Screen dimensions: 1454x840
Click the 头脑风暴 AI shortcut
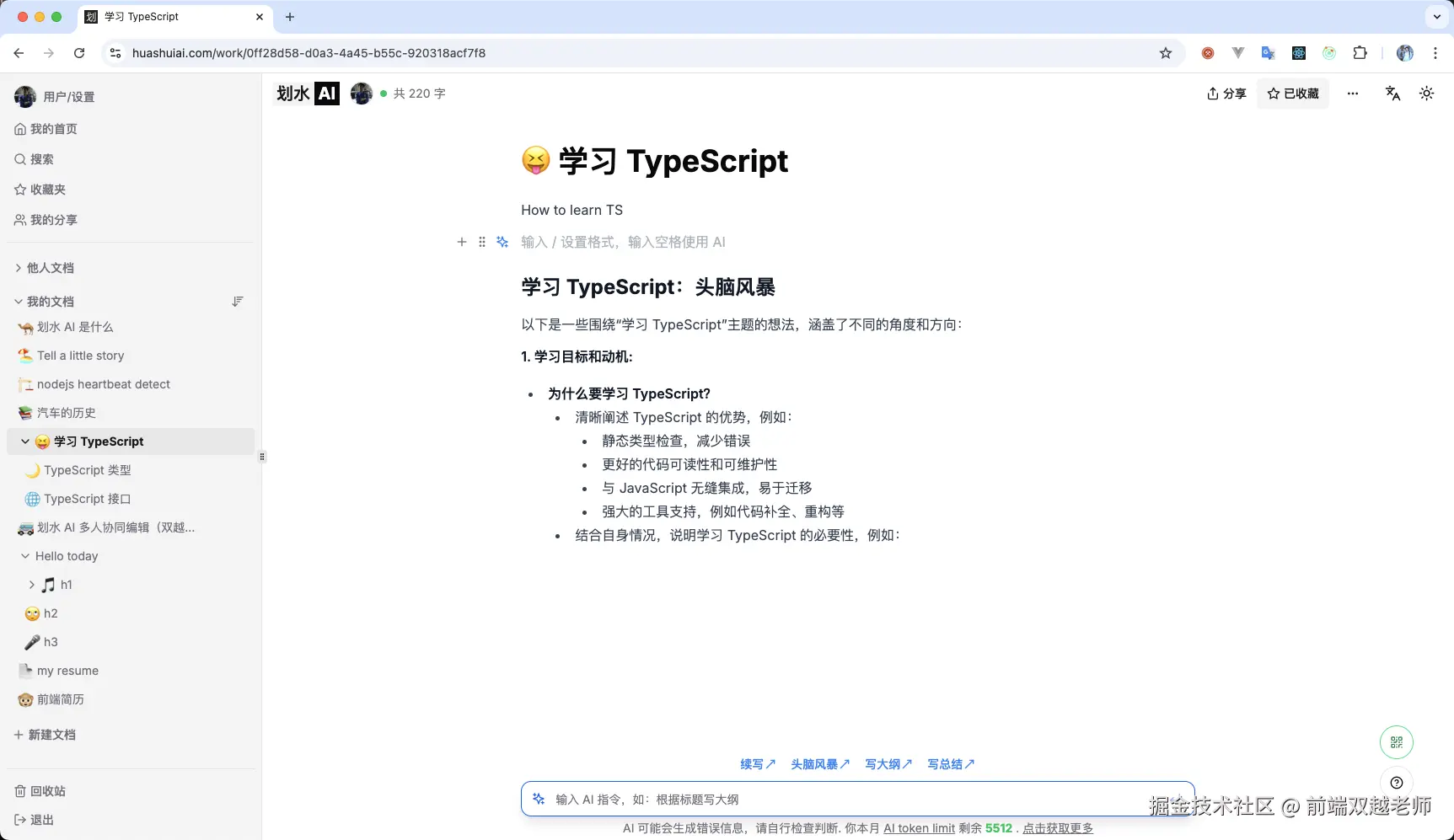tap(820, 764)
